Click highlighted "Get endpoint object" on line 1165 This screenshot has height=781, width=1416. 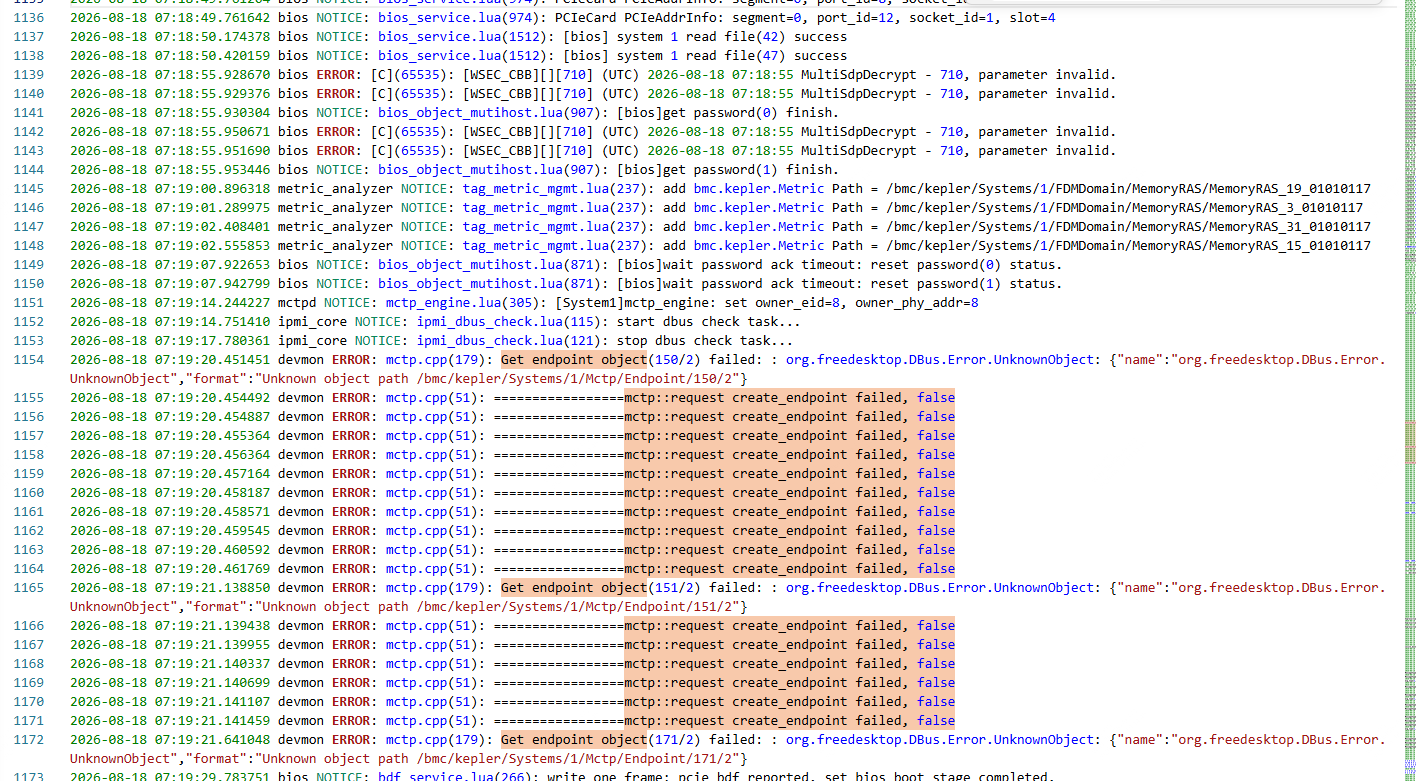tap(574, 588)
